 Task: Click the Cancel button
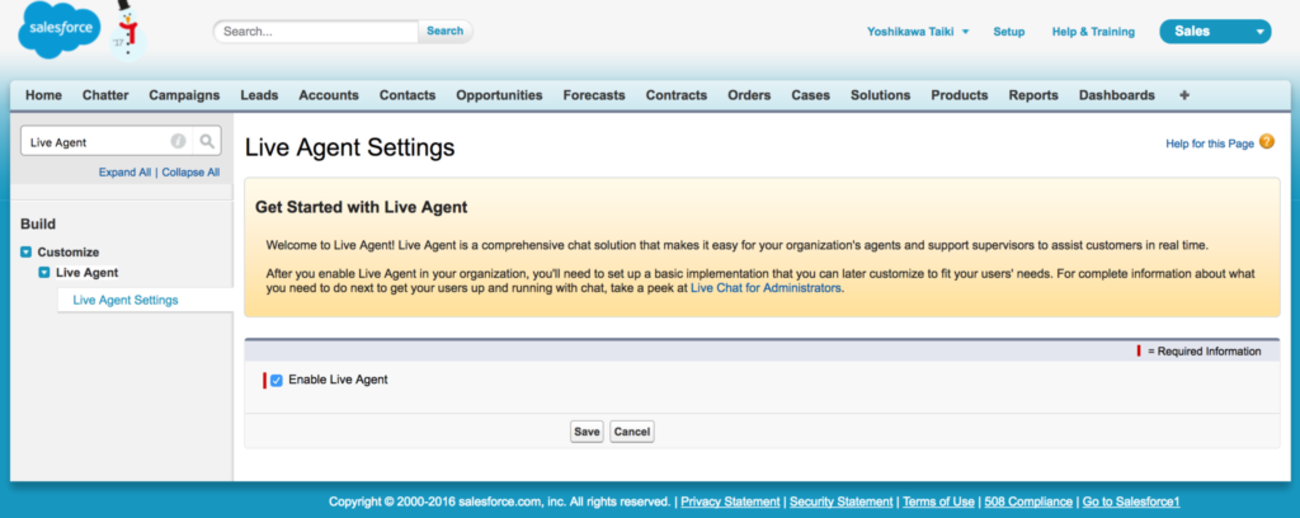(x=632, y=432)
